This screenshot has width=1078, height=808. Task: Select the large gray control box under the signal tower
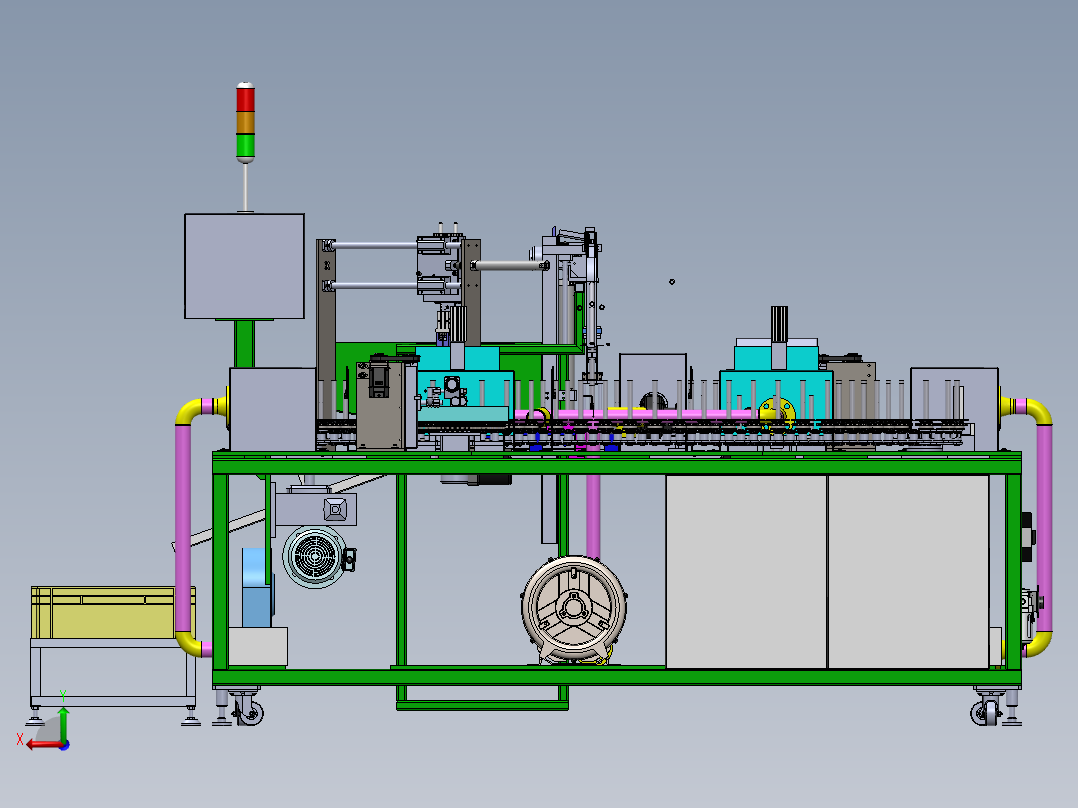[244, 266]
